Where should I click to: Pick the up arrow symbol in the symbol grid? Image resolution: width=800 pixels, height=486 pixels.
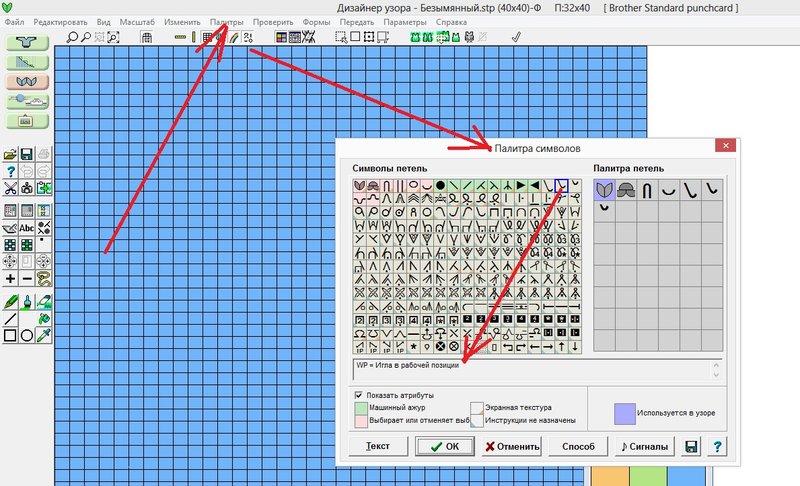pyautogui.click(x=561, y=347)
